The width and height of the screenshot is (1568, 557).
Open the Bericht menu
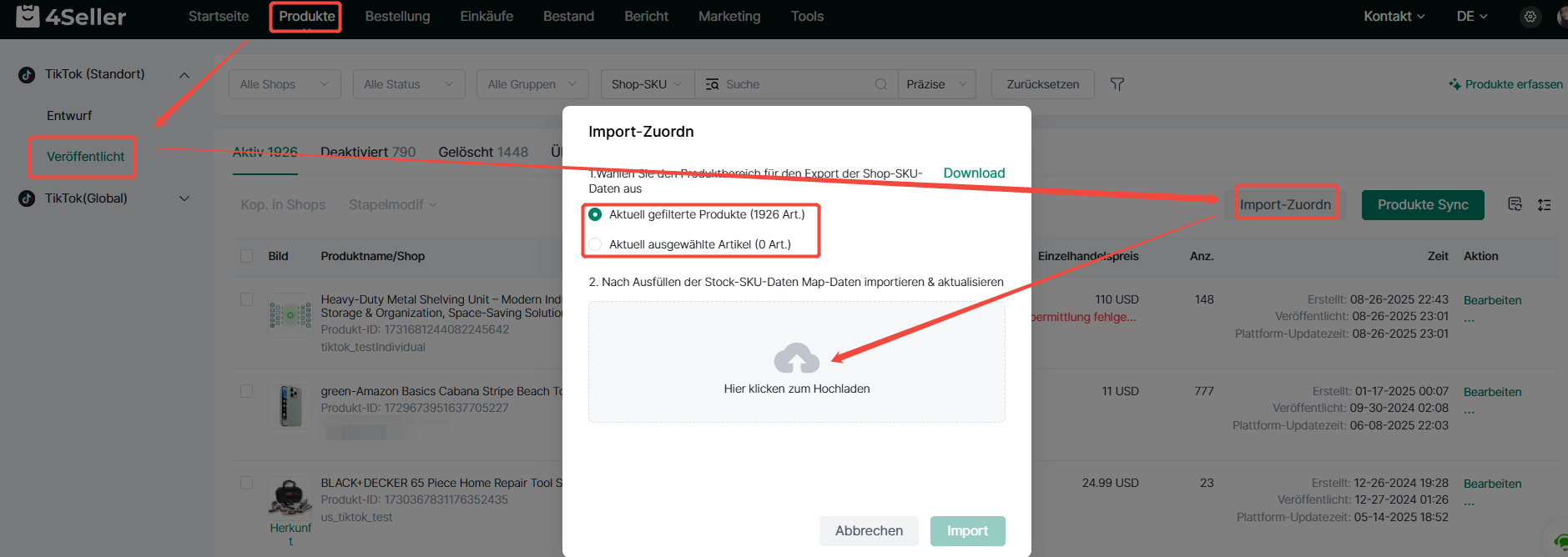[646, 16]
